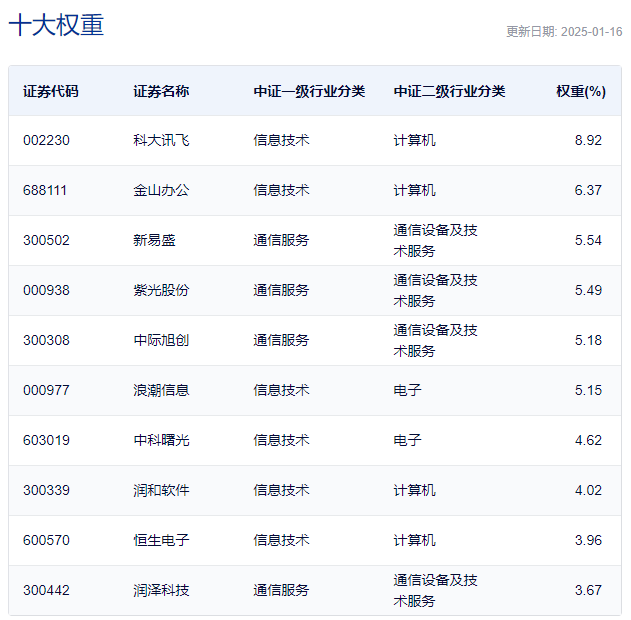This screenshot has height=620, width=631.
Task: Click the update date 2025-01-16
Action: (x=591, y=32)
